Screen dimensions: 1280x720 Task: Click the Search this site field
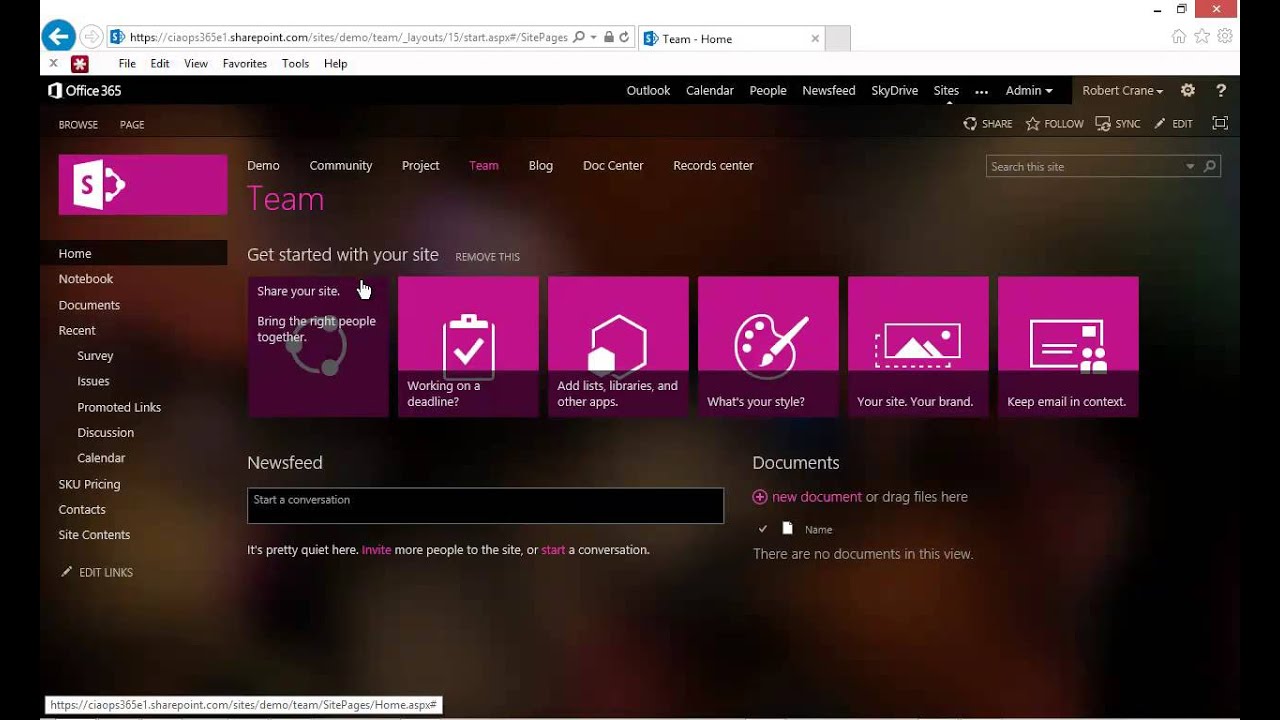tap(1084, 167)
